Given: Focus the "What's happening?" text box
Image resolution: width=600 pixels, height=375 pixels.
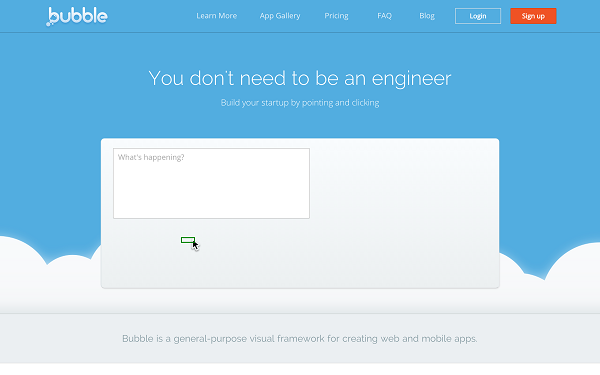Looking at the screenshot, I should [211, 183].
